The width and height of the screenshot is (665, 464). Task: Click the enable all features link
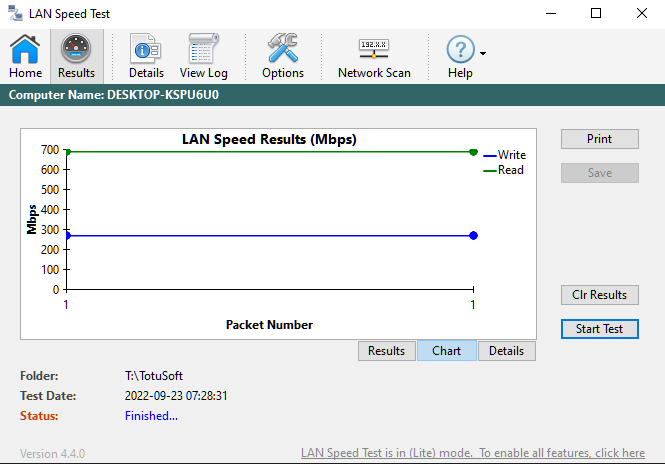tap(473, 453)
